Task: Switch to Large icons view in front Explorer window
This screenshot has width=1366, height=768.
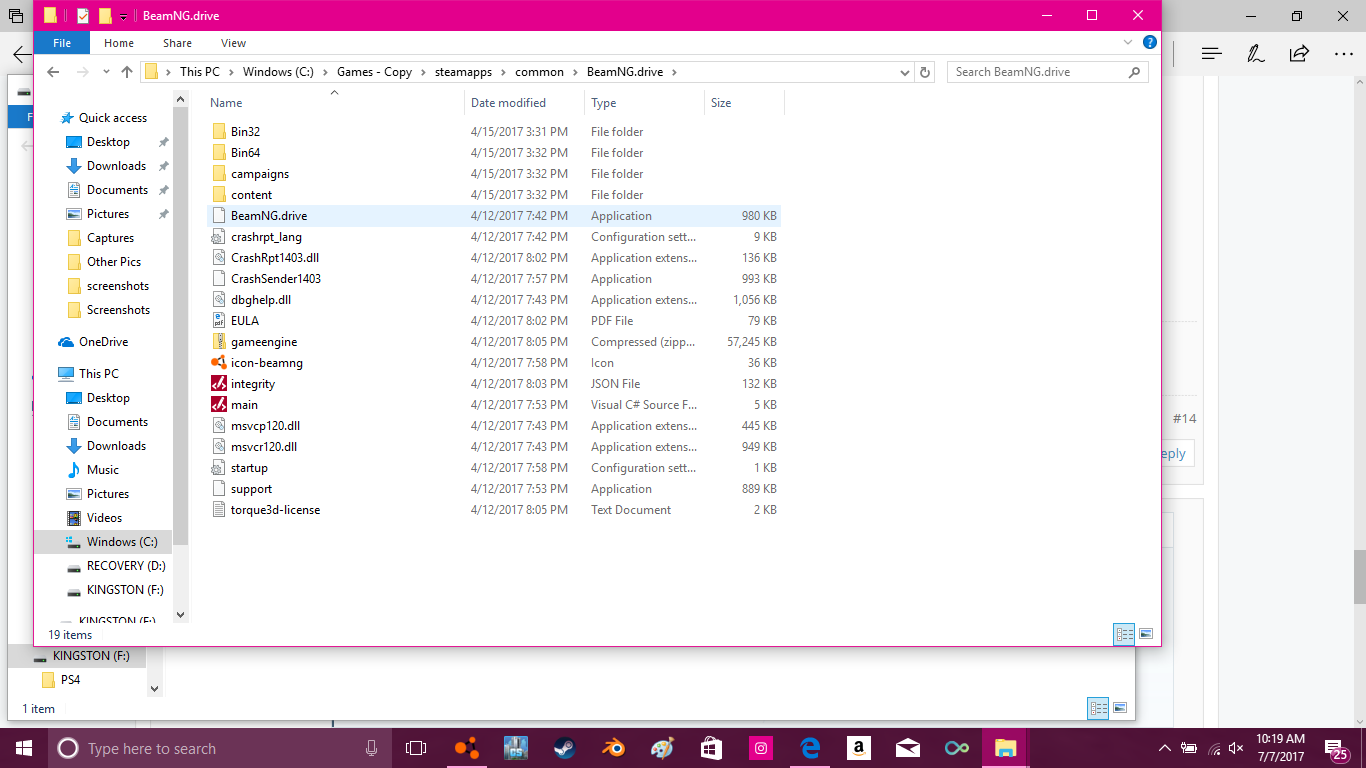Action: tap(1146, 634)
